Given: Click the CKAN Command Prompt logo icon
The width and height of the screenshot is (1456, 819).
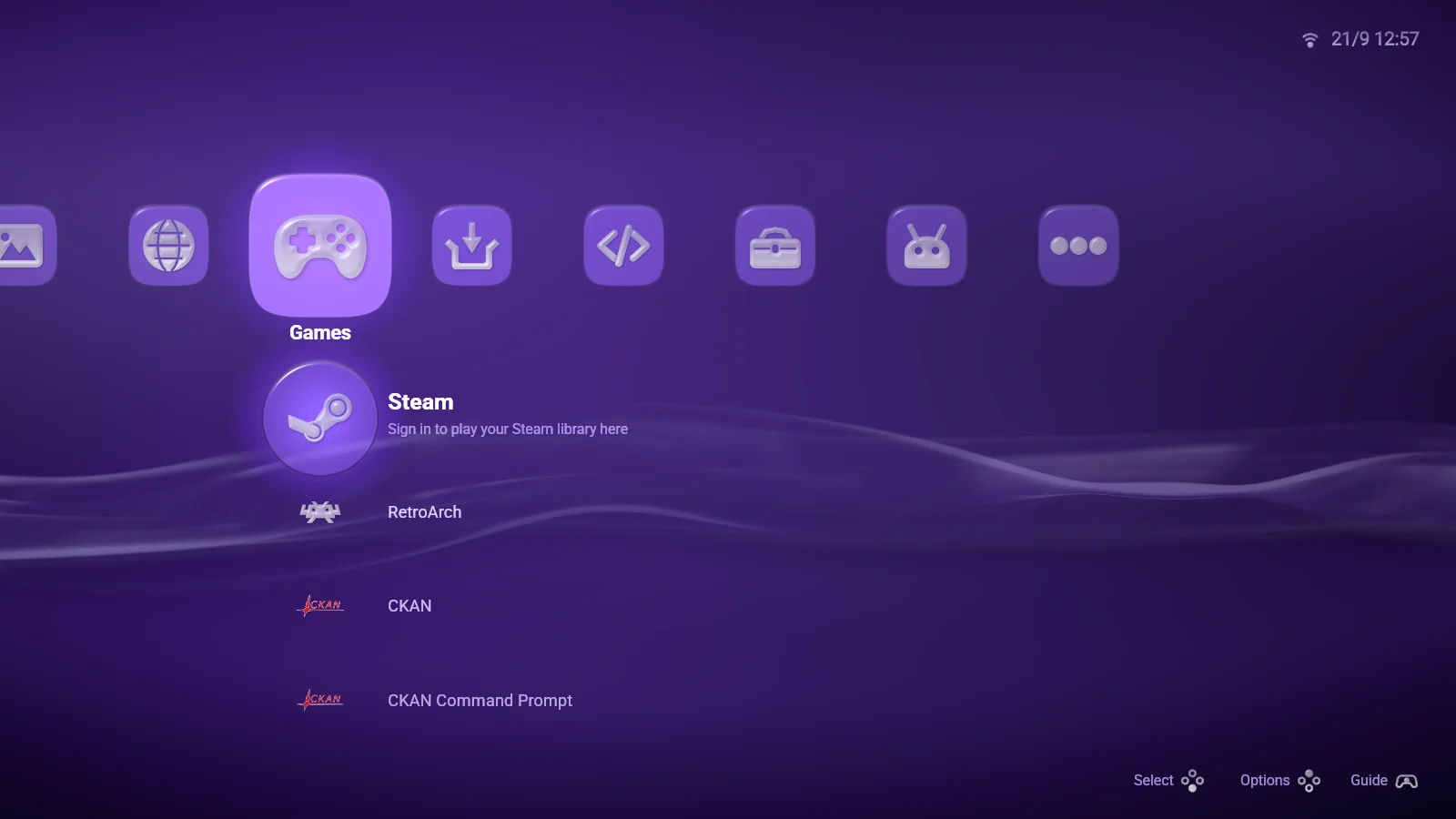Looking at the screenshot, I should 320,700.
